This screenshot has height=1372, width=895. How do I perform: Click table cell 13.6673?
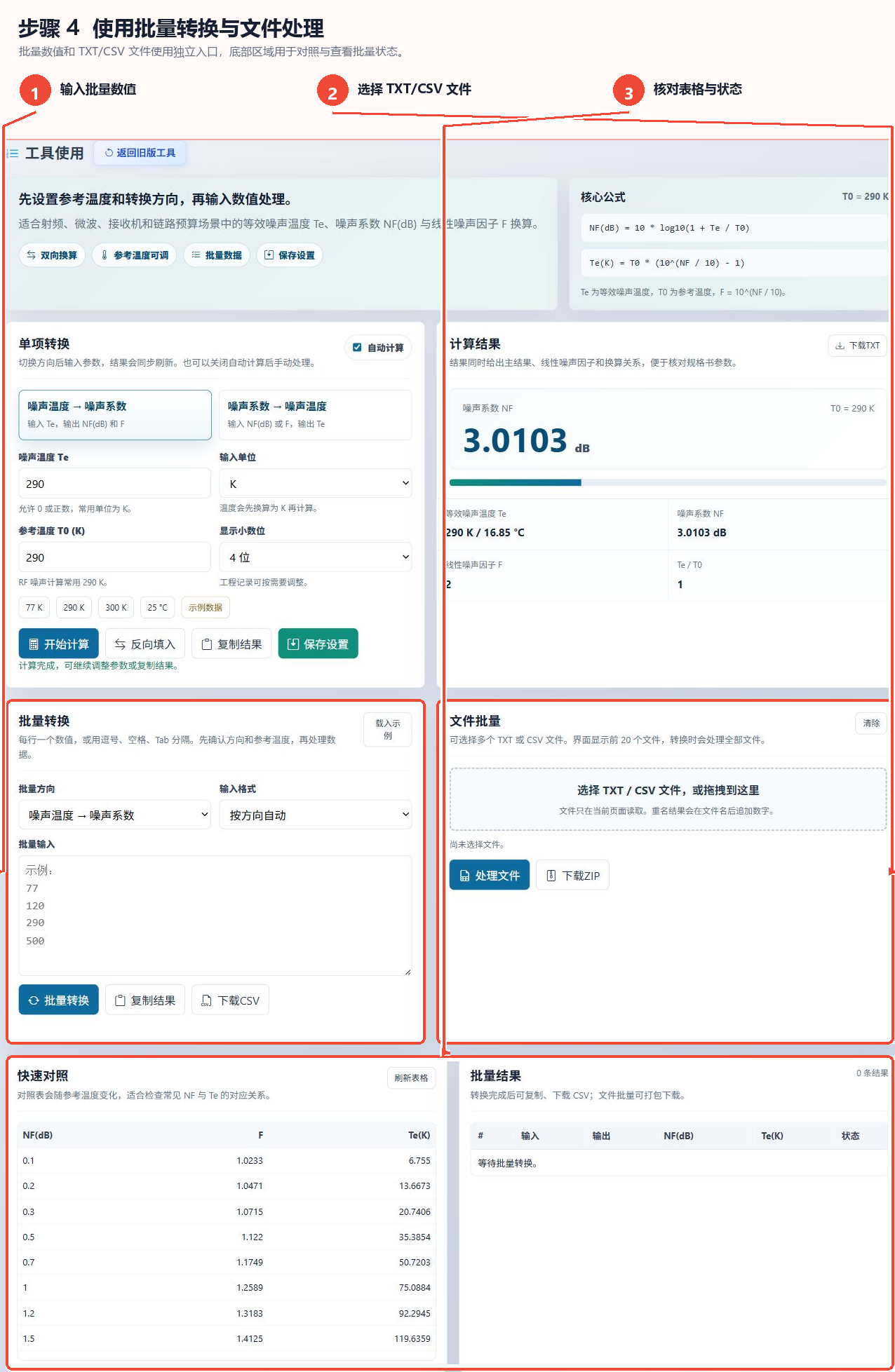(415, 1186)
